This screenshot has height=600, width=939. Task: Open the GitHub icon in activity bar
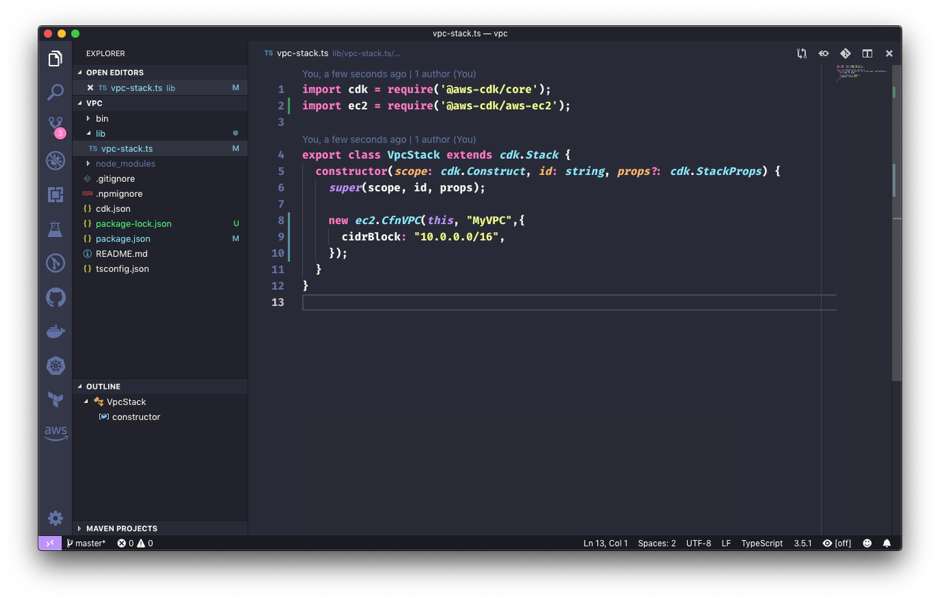[x=55, y=297]
